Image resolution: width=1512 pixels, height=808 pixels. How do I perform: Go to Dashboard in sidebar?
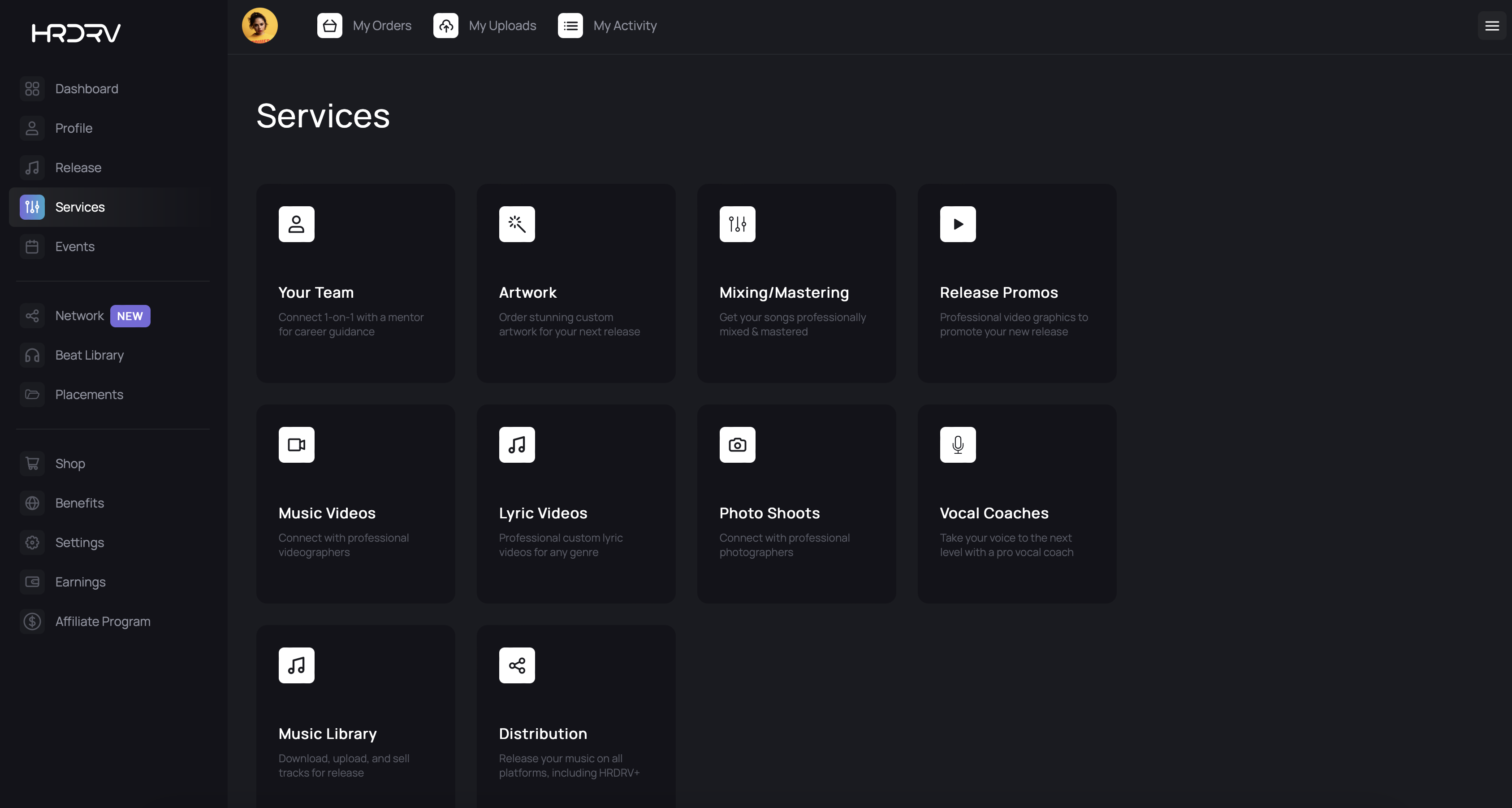(86, 89)
